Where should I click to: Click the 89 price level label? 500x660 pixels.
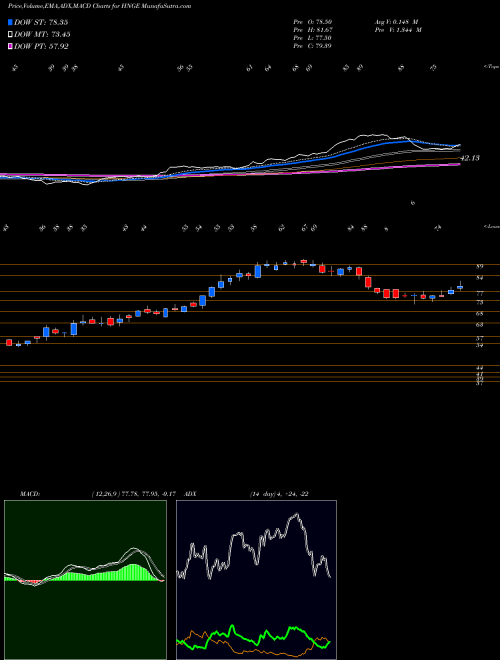click(x=480, y=266)
